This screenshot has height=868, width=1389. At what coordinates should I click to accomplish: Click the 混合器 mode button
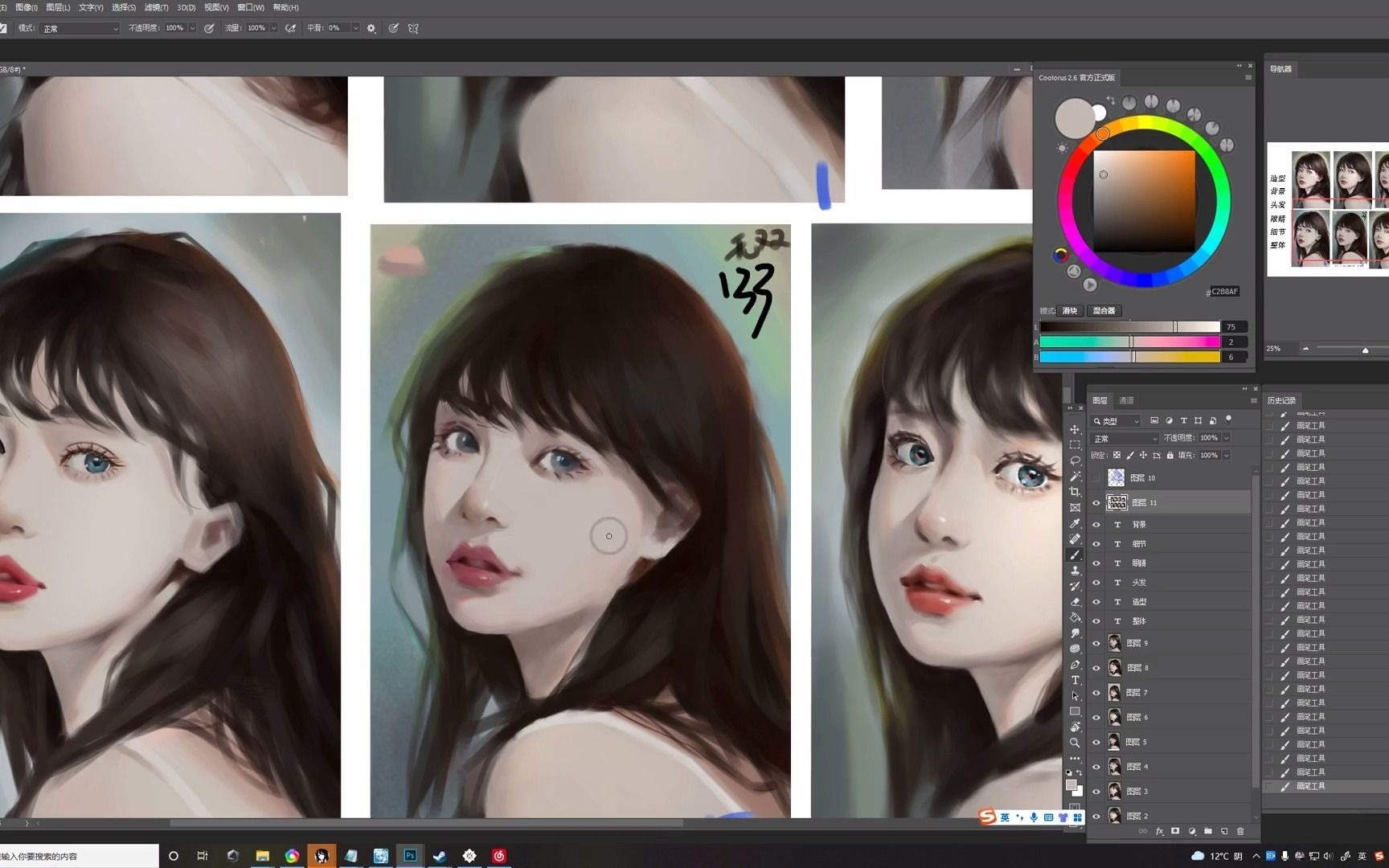point(1104,311)
